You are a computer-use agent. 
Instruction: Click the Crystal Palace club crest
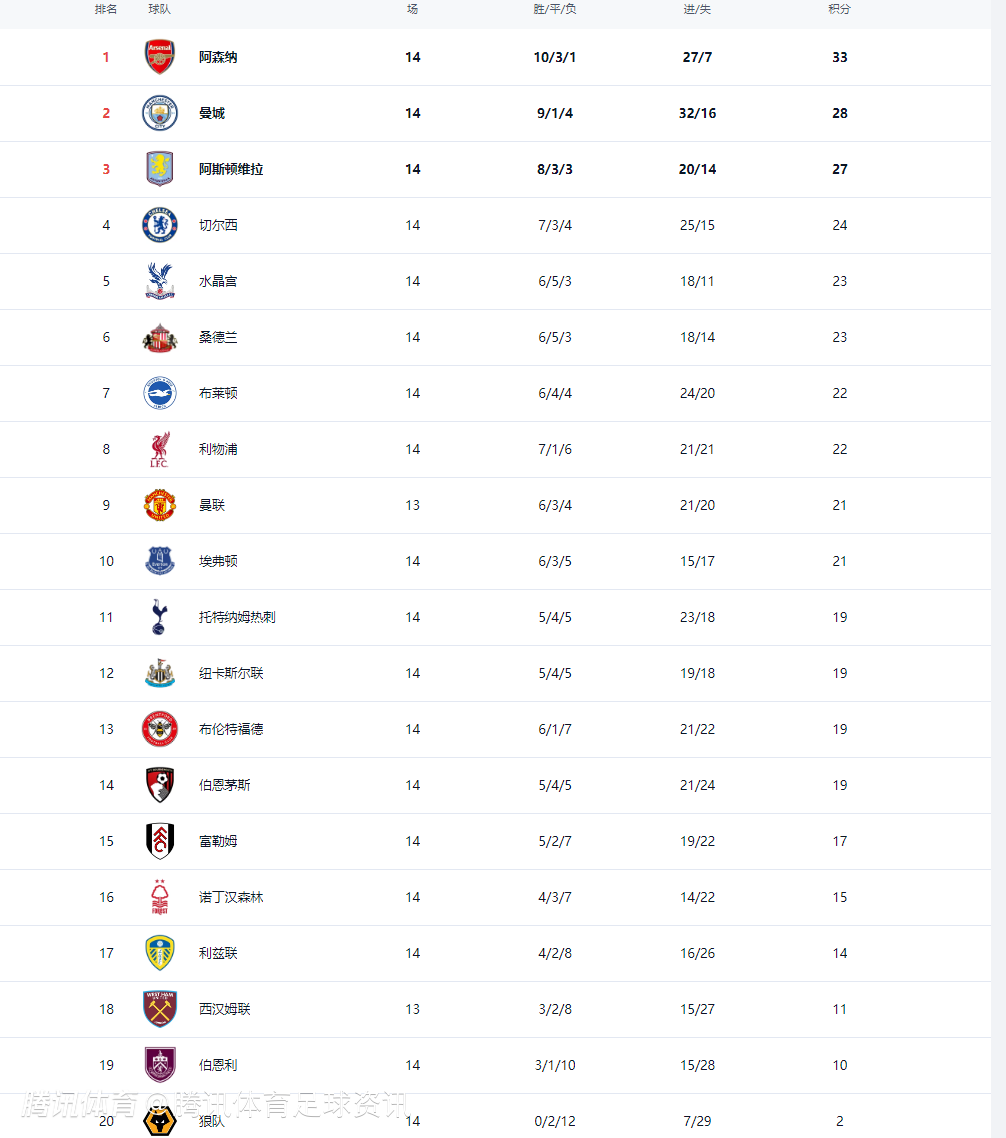pyautogui.click(x=160, y=281)
